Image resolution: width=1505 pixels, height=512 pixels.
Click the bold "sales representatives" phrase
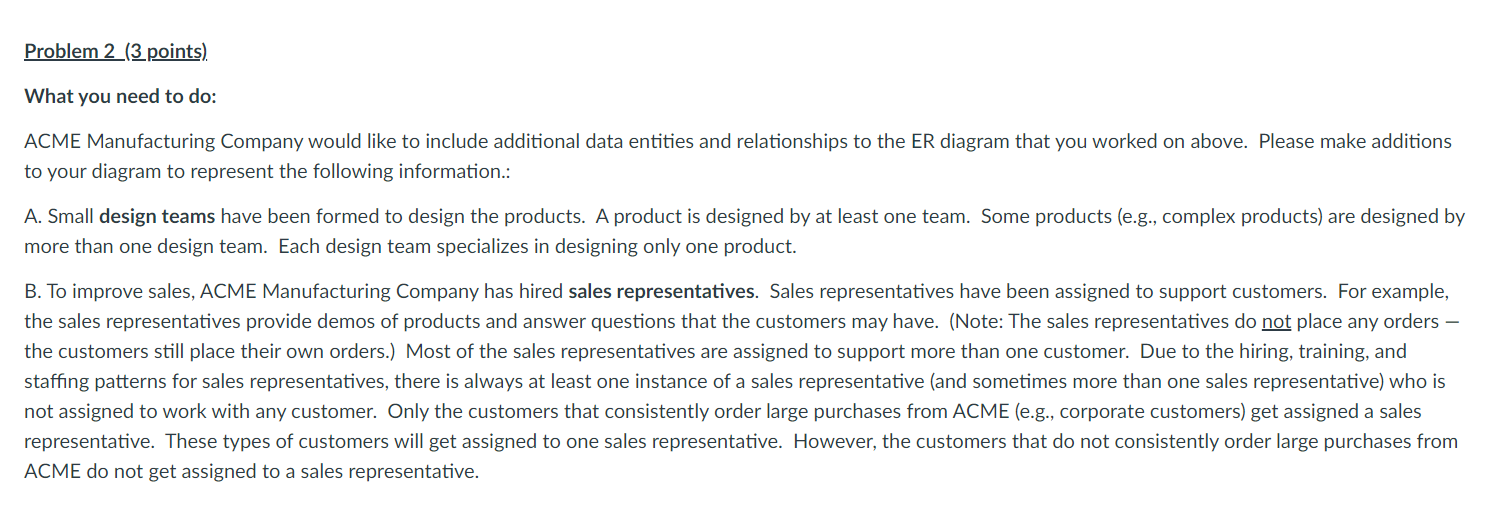[x=662, y=291]
